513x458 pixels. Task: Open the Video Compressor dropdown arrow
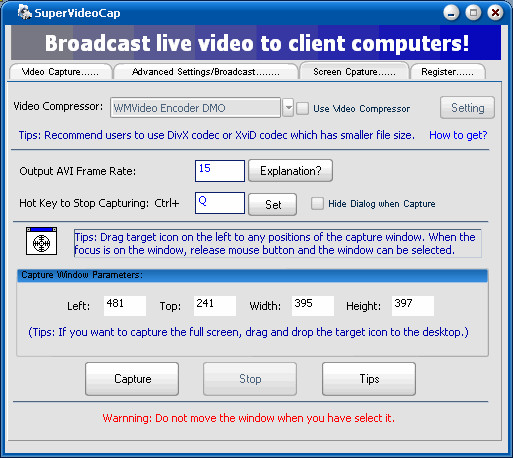click(288, 108)
